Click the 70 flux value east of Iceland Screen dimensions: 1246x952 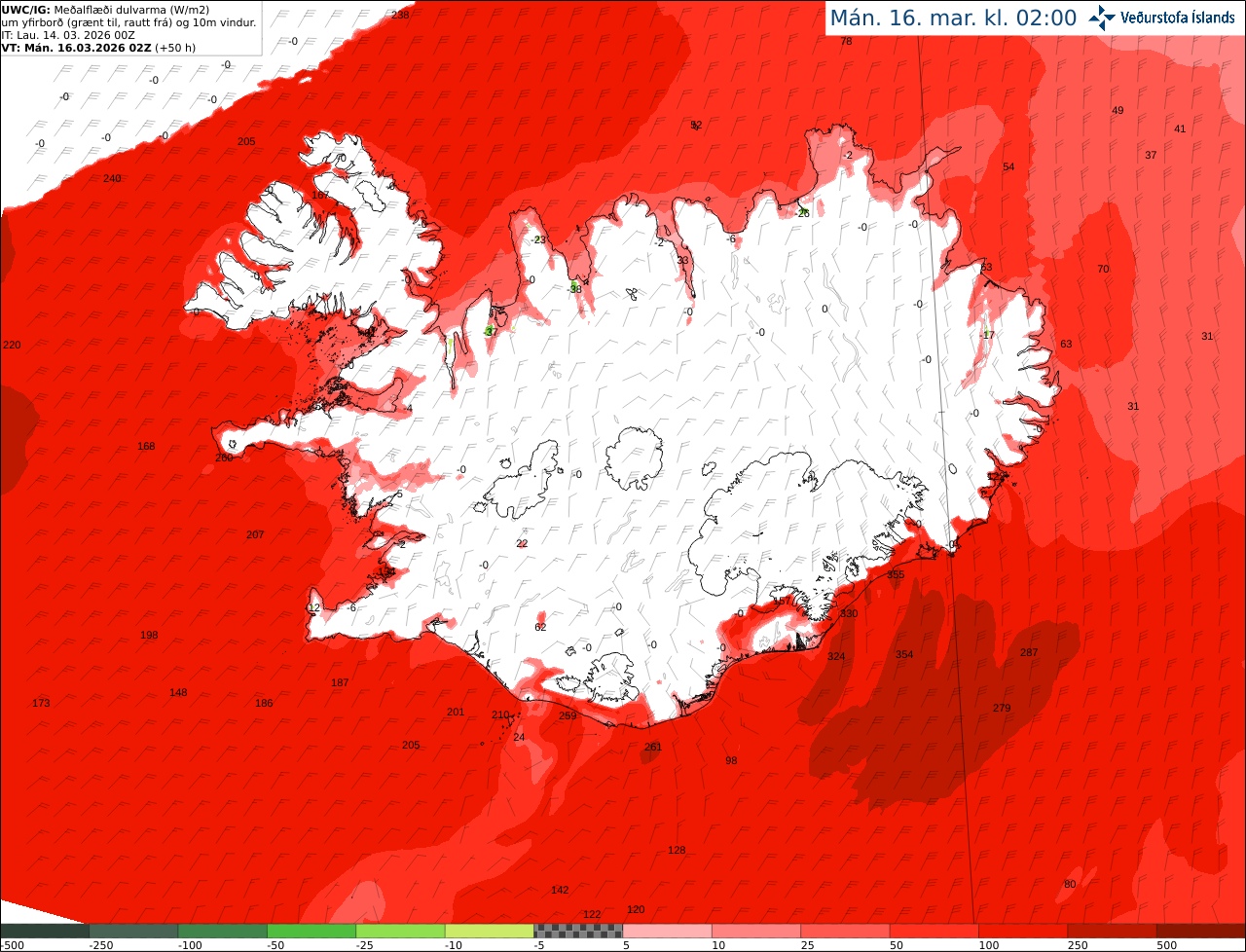(x=1103, y=269)
